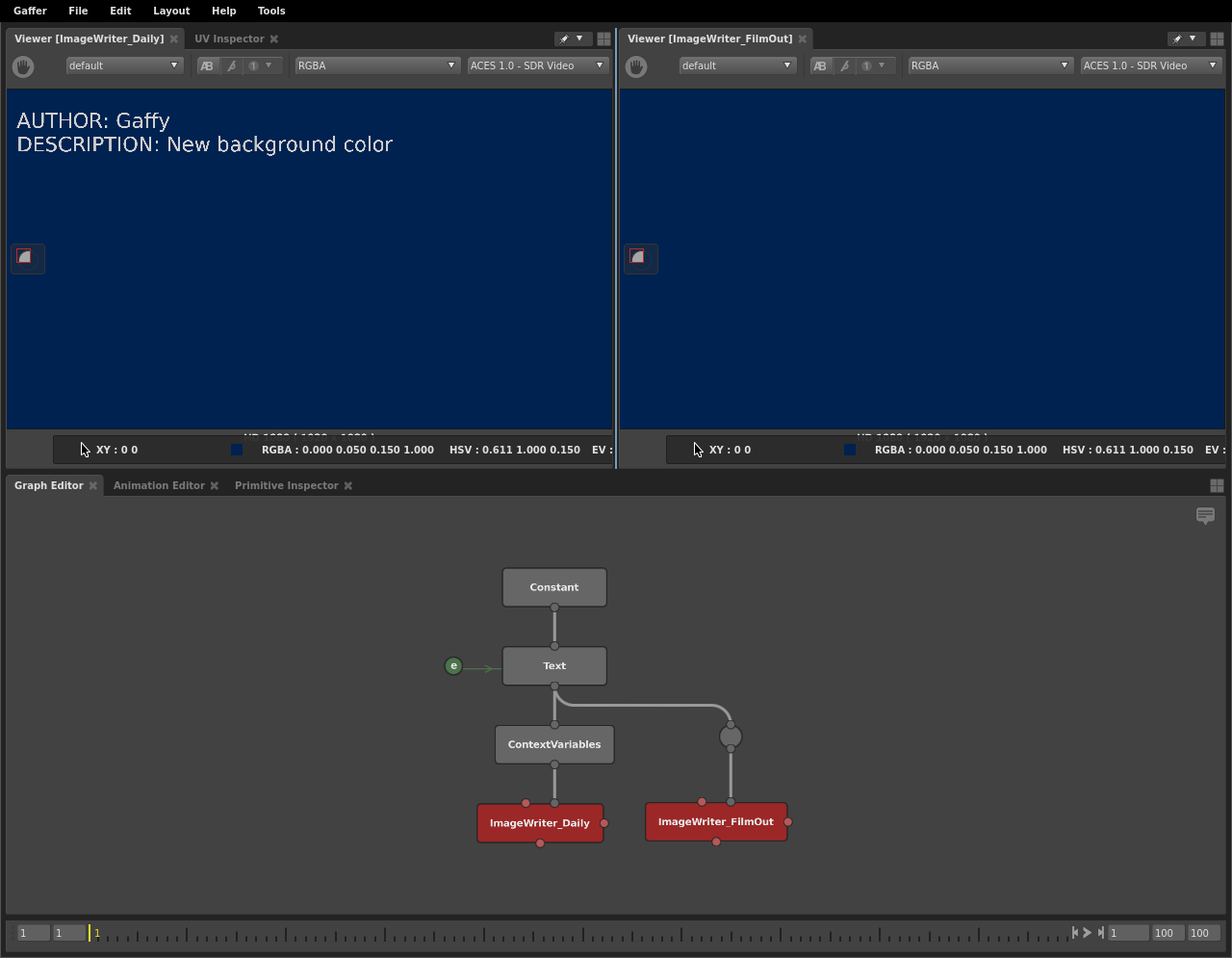Open the Graph Editor annotations icon

click(x=1205, y=516)
